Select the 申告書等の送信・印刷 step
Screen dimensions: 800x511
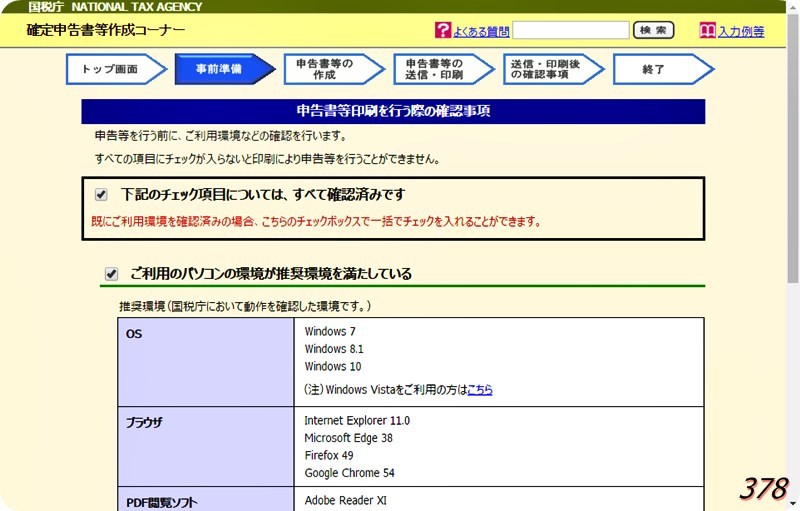click(443, 69)
